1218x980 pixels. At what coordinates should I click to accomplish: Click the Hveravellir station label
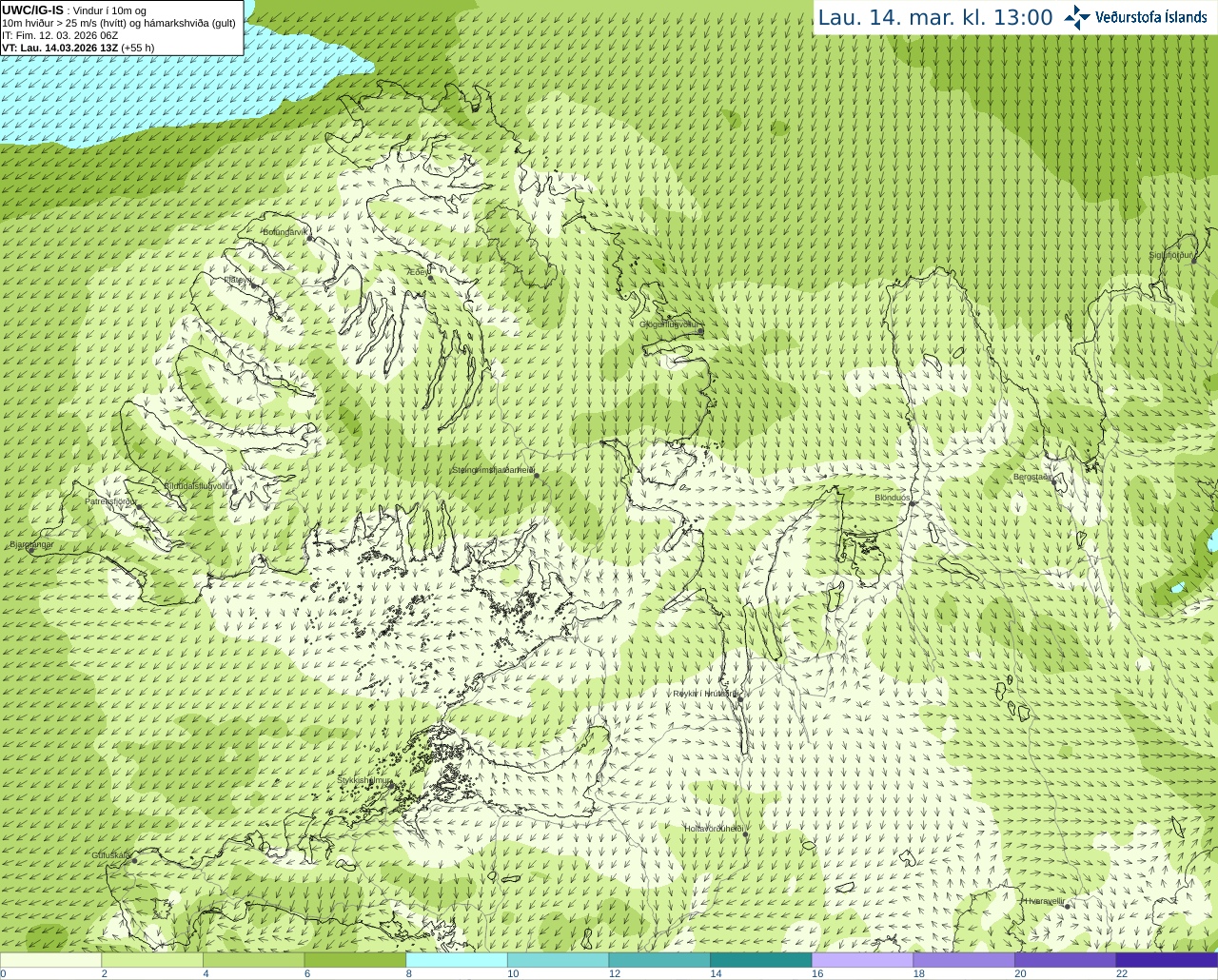(1044, 901)
